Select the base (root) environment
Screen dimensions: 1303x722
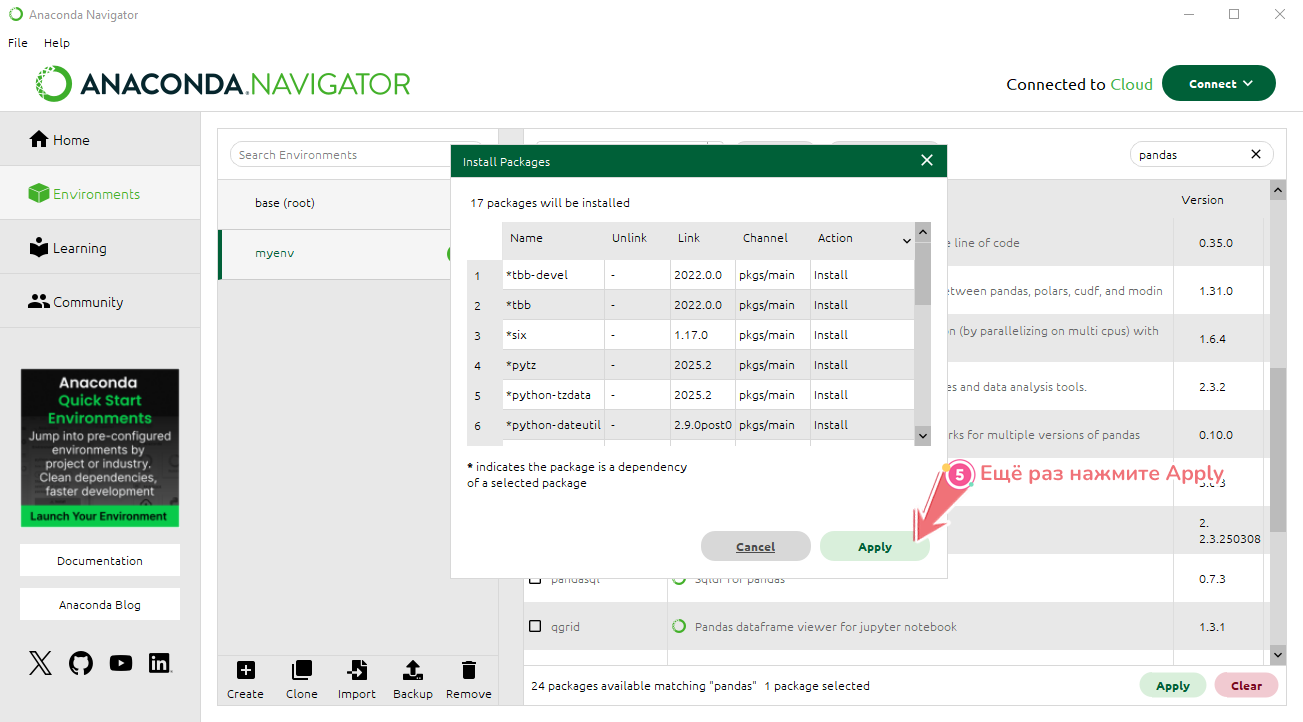tap(285, 203)
